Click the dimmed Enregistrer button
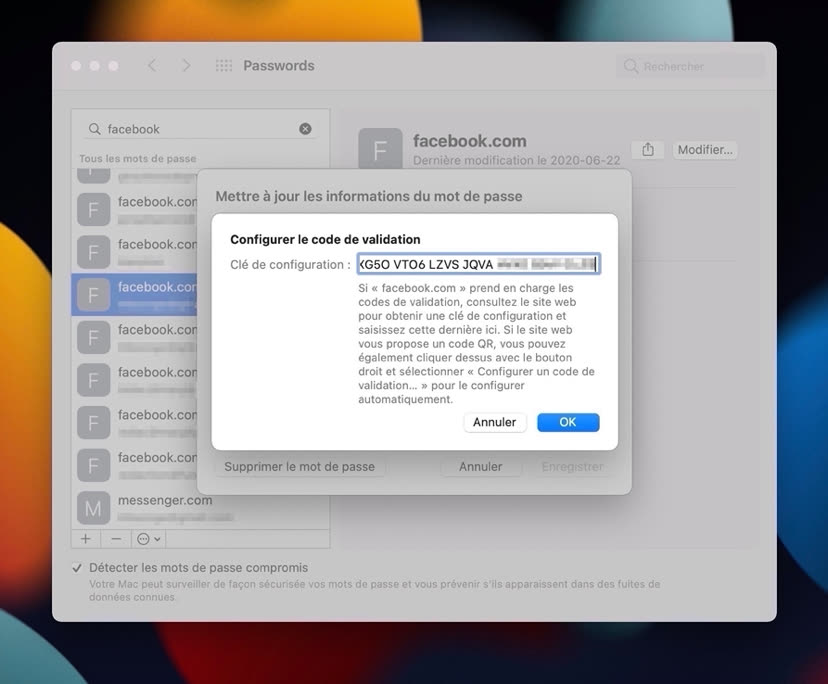Image resolution: width=828 pixels, height=684 pixels. 572,467
